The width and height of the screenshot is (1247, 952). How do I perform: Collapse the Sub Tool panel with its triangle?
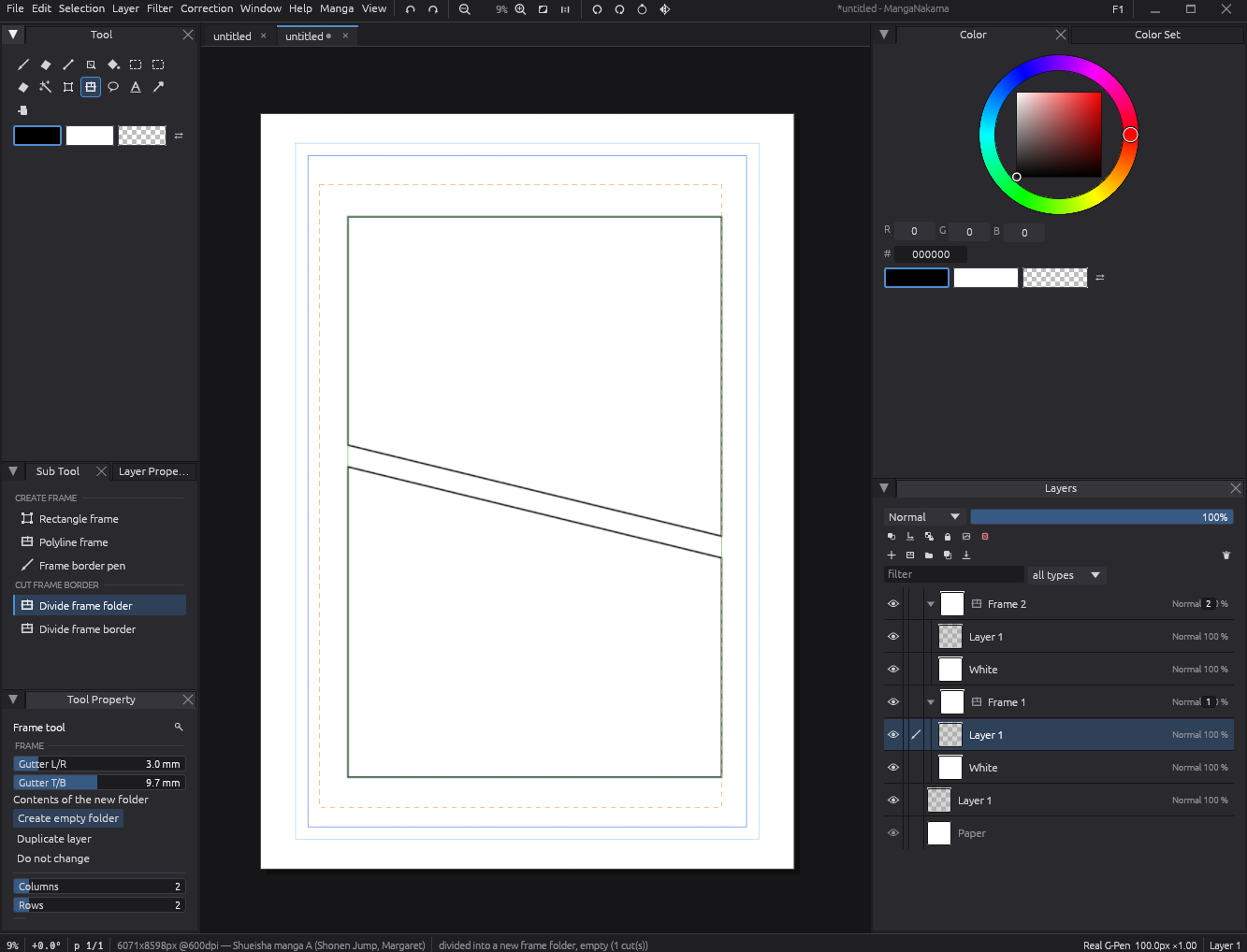click(x=13, y=471)
